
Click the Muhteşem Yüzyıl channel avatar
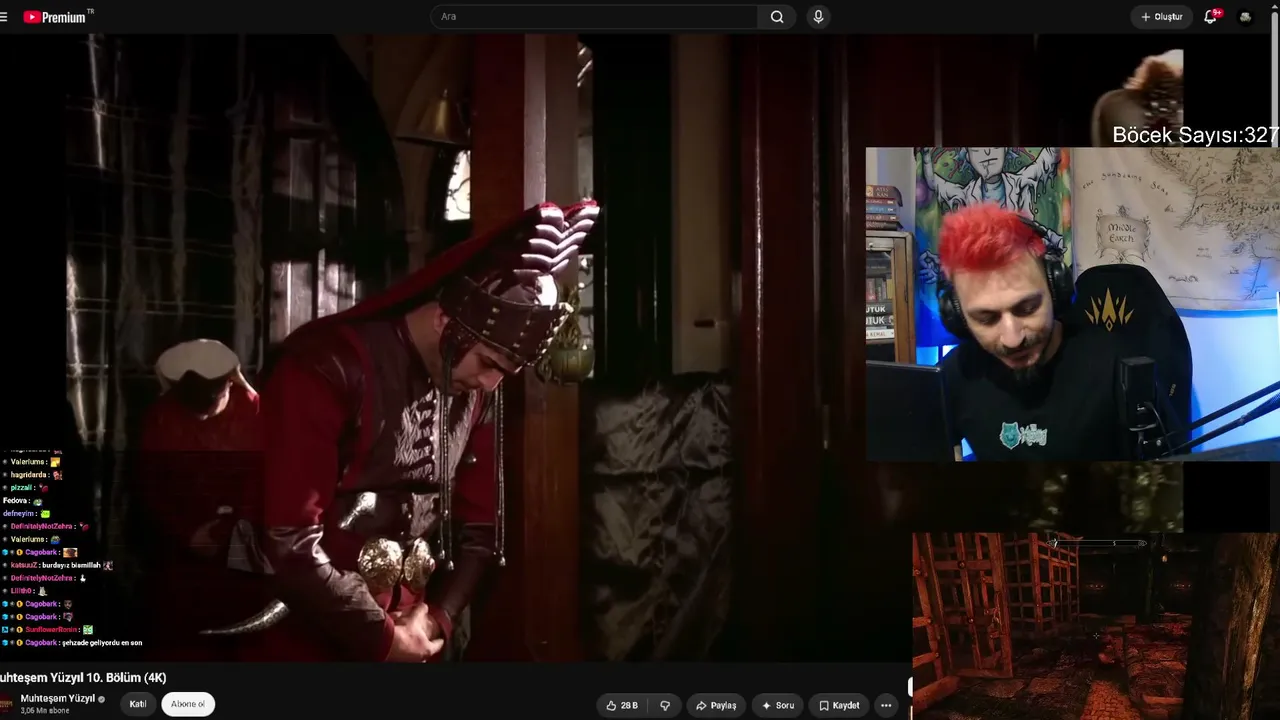pos(7,704)
